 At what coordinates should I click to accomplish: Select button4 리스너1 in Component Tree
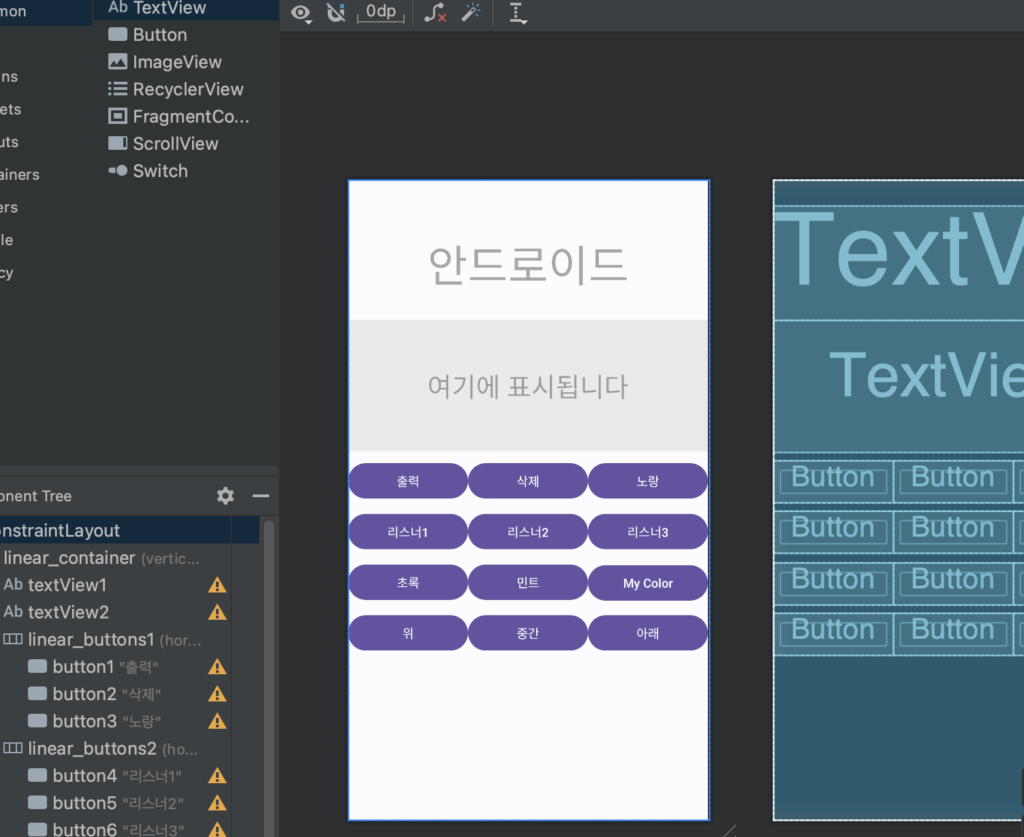[115, 776]
